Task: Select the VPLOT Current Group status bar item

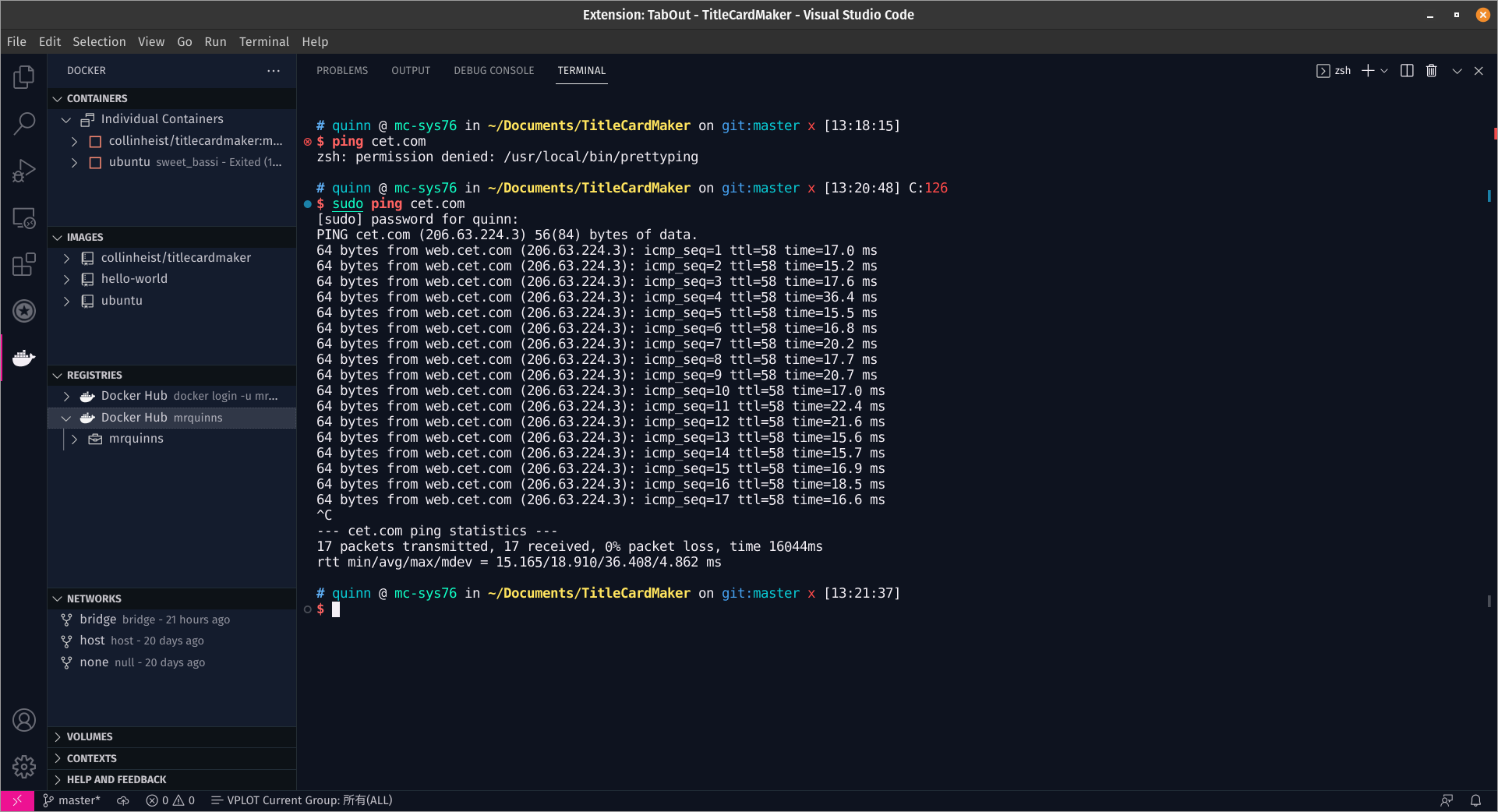Action: click(302, 800)
